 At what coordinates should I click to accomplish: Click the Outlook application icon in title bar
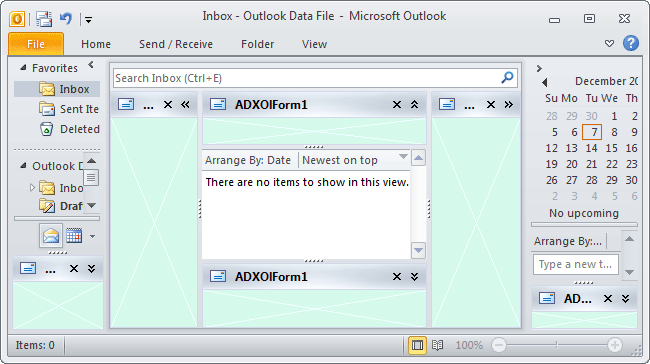coord(17,19)
